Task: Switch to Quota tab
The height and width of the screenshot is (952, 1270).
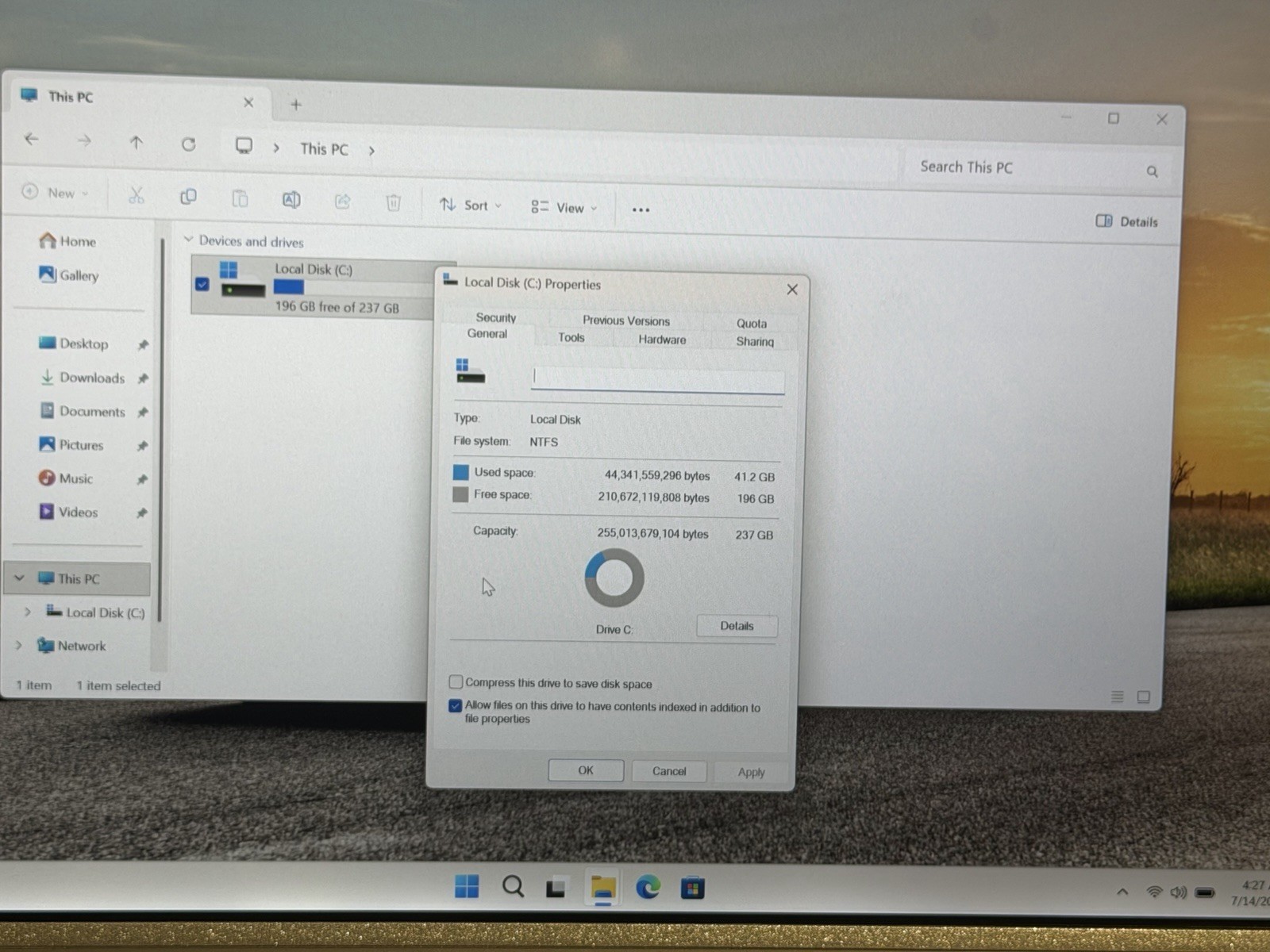Action: click(x=751, y=323)
